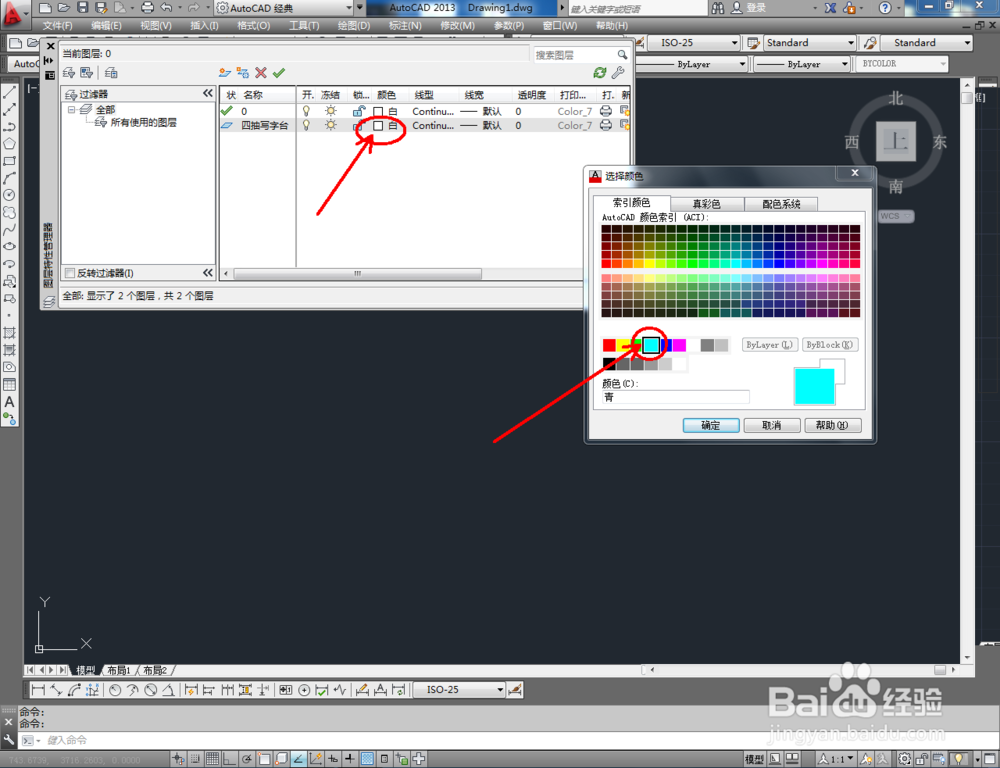This screenshot has width=1000, height=768.
Task: Open layer manager settings wrench icon
Action: 617,73
